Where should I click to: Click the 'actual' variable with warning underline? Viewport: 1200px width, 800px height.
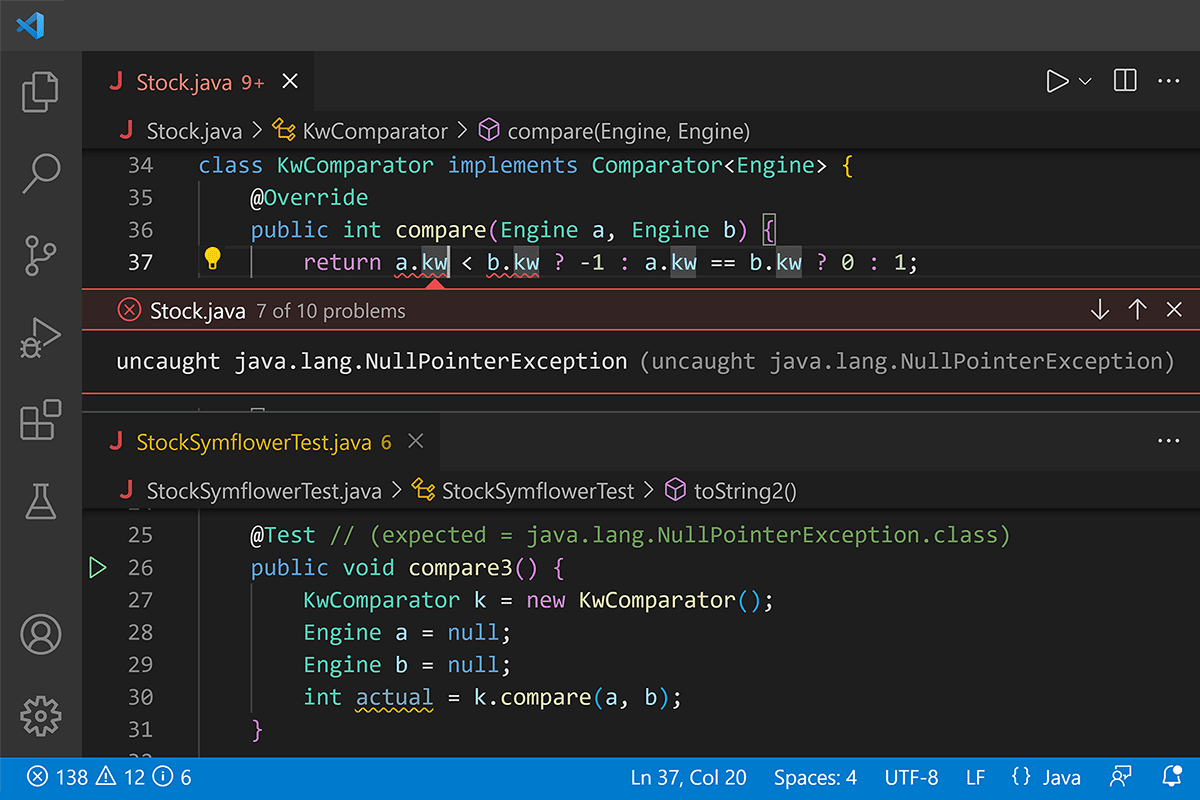395,697
